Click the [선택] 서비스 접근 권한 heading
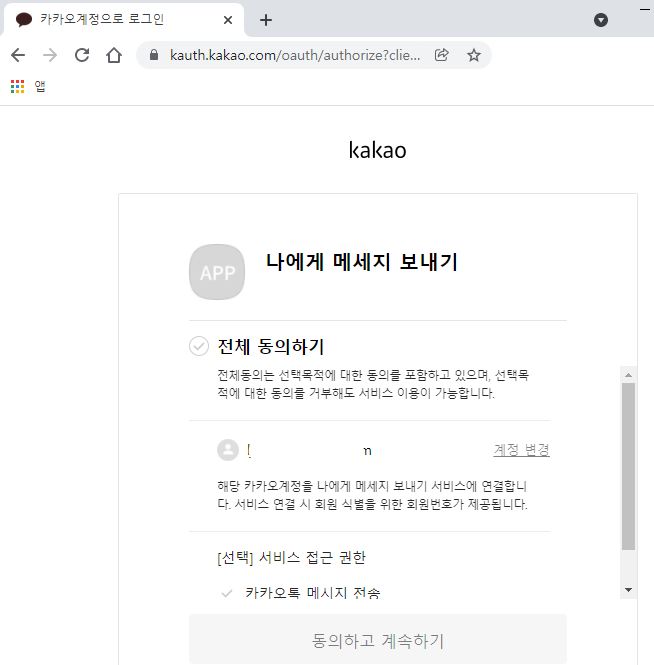Image resolution: width=654 pixels, height=665 pixels. [x=291, y=557]
